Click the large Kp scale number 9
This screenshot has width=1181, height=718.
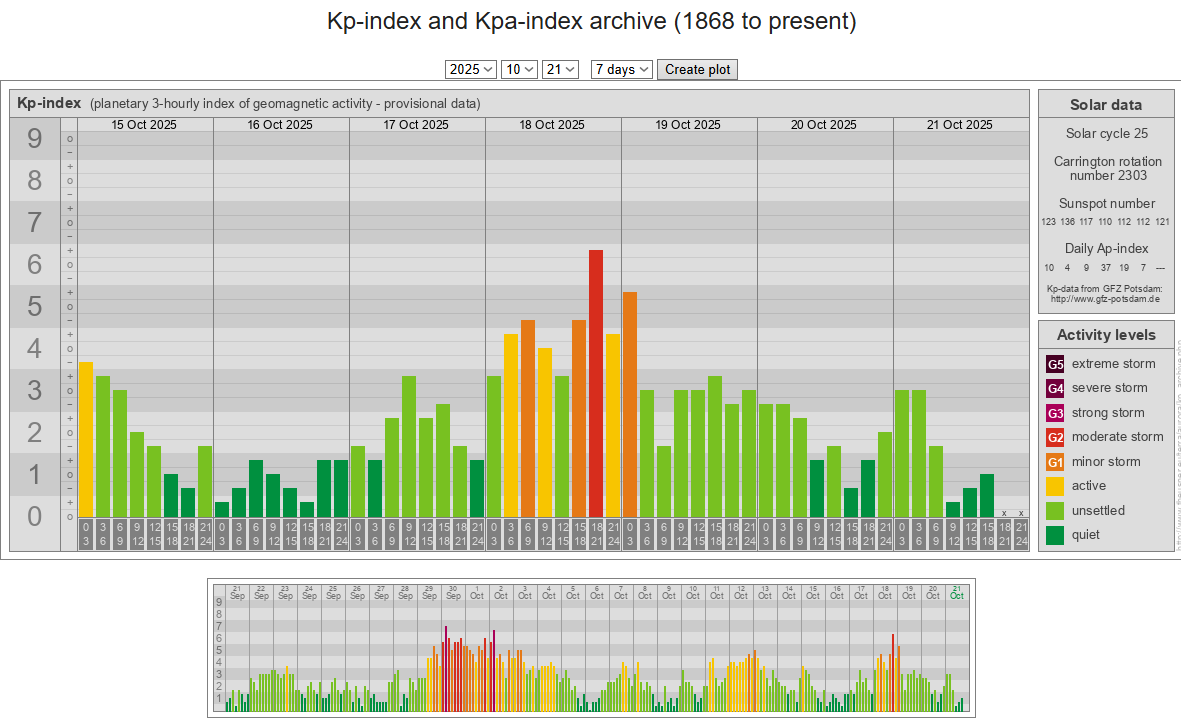point(35,139)
